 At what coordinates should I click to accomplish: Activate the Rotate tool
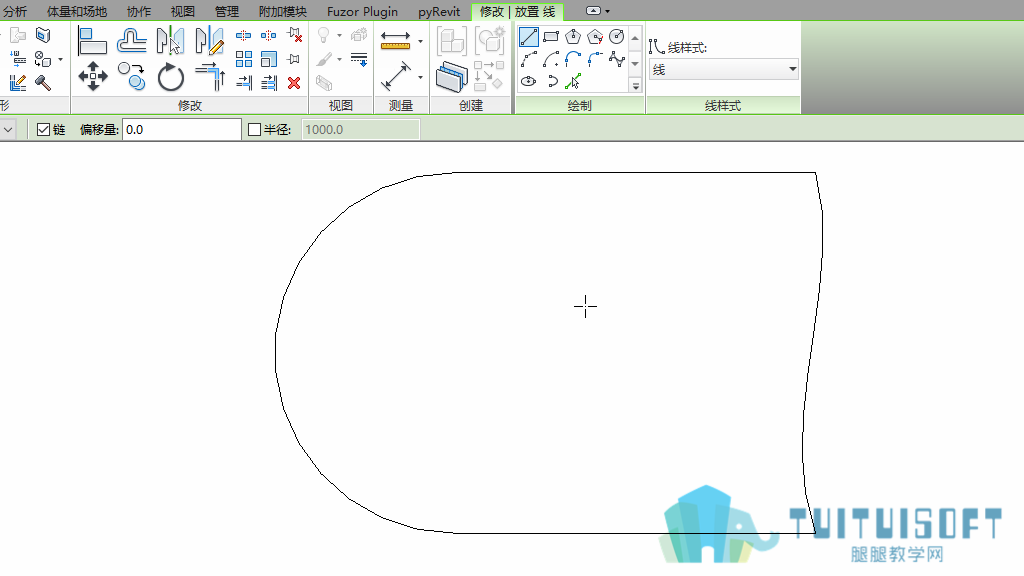[170, 76]
